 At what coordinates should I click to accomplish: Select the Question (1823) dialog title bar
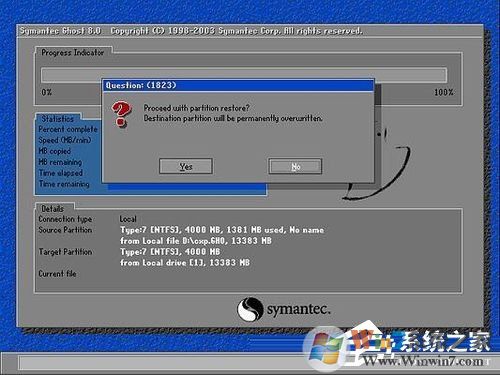pos(238,85)
